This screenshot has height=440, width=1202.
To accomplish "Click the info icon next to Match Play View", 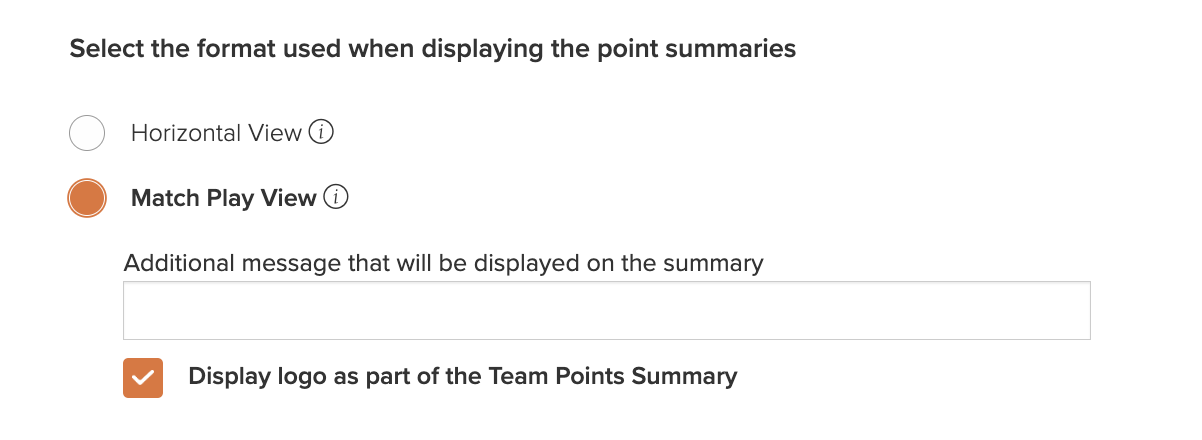I will (336, 198).
